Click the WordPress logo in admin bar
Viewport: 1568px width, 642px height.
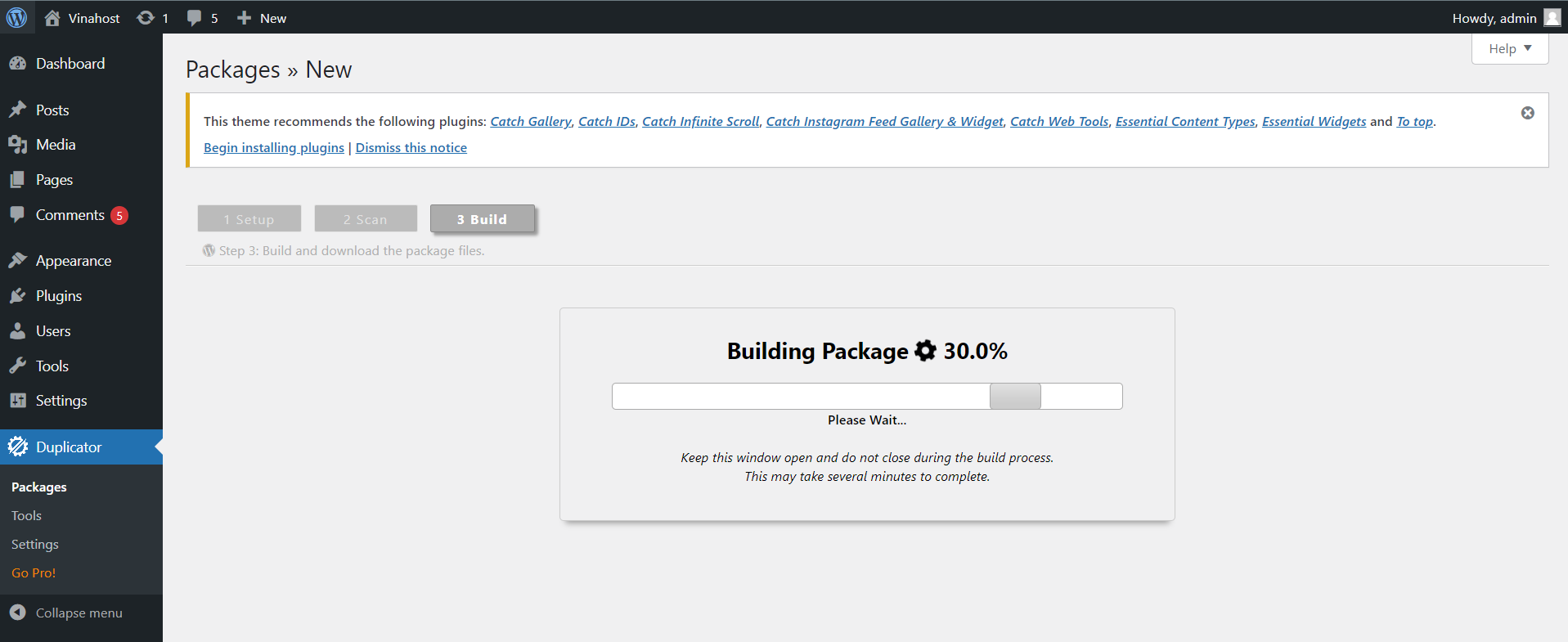(16, 17)
